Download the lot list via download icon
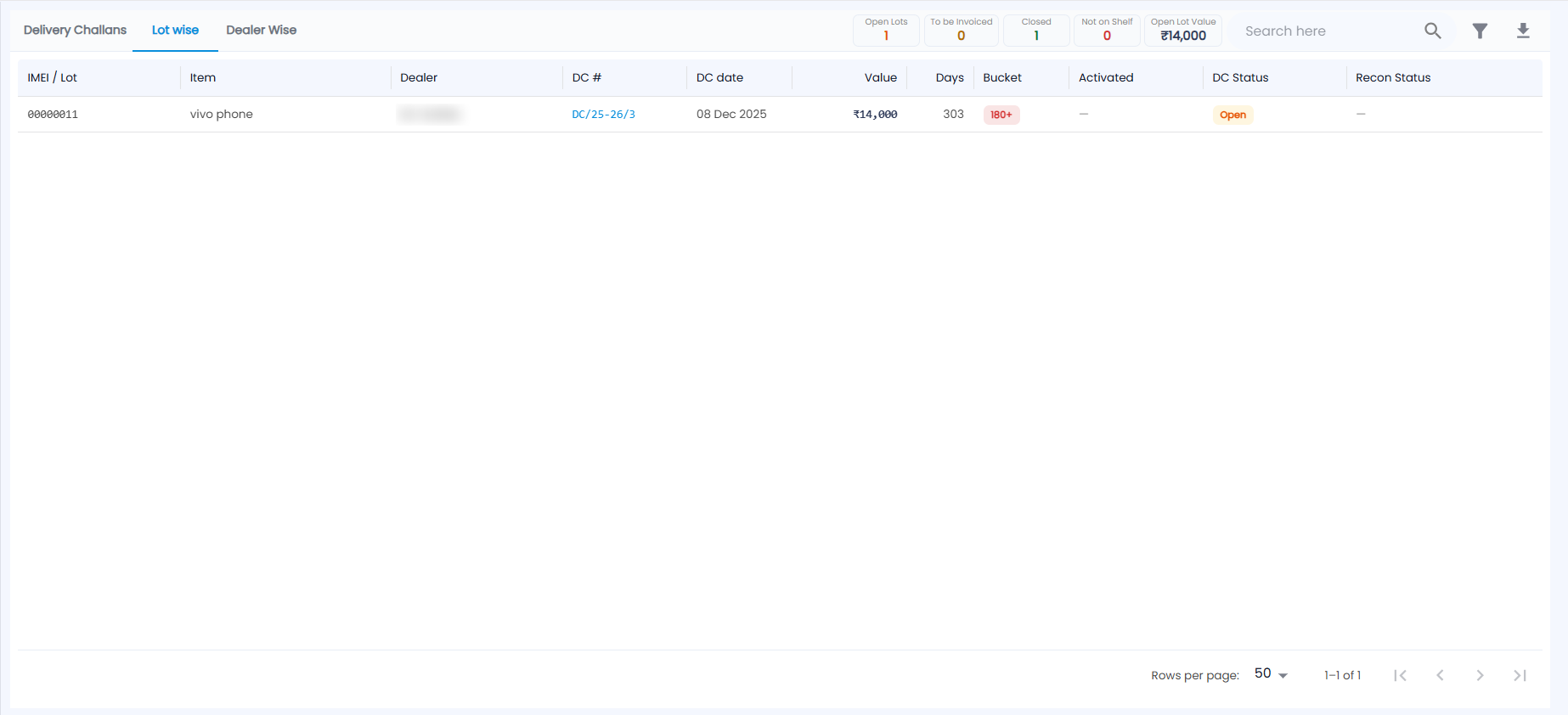 pos(1523,31)
